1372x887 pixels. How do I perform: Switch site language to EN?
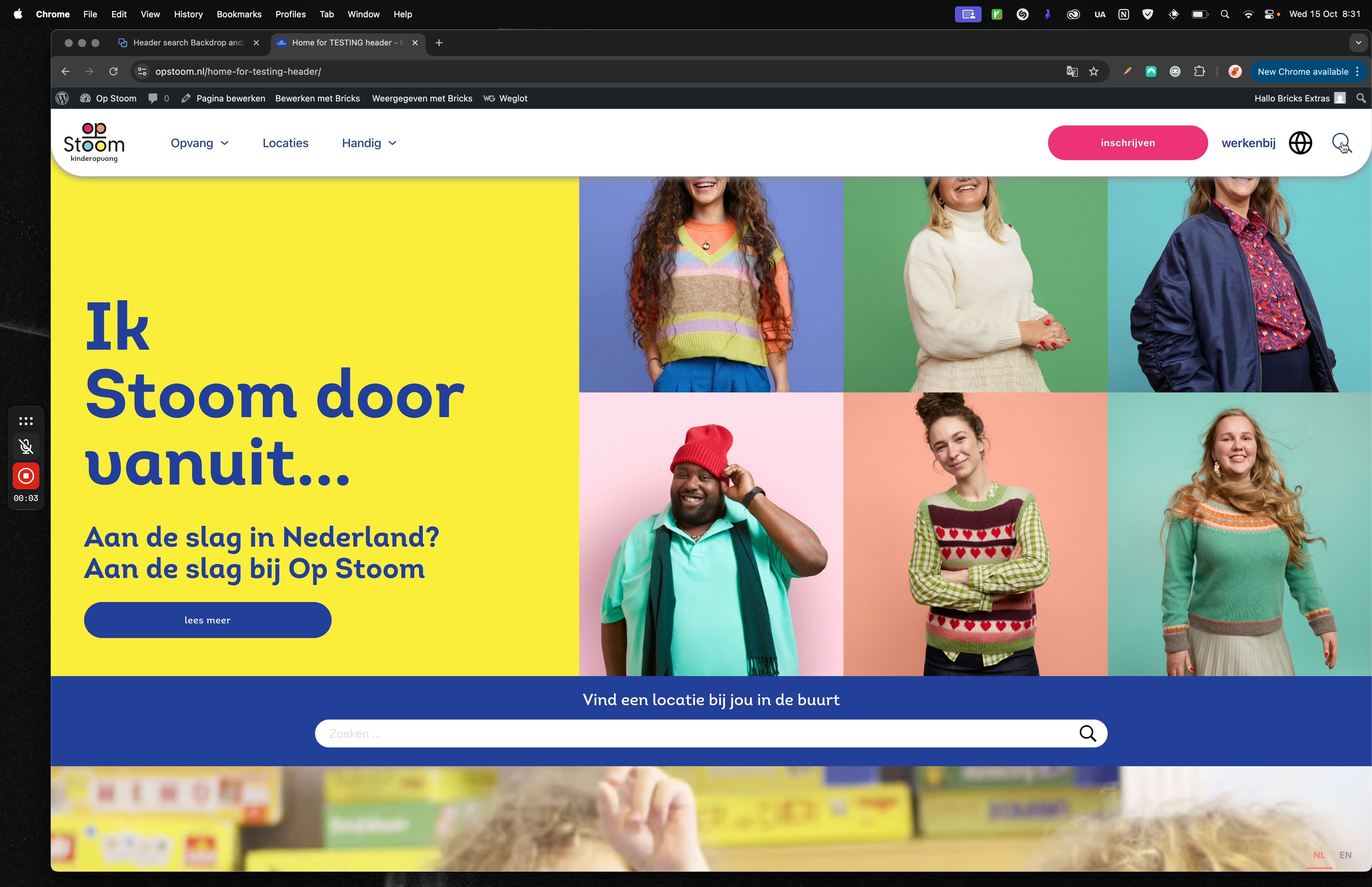click(1345, 855)
